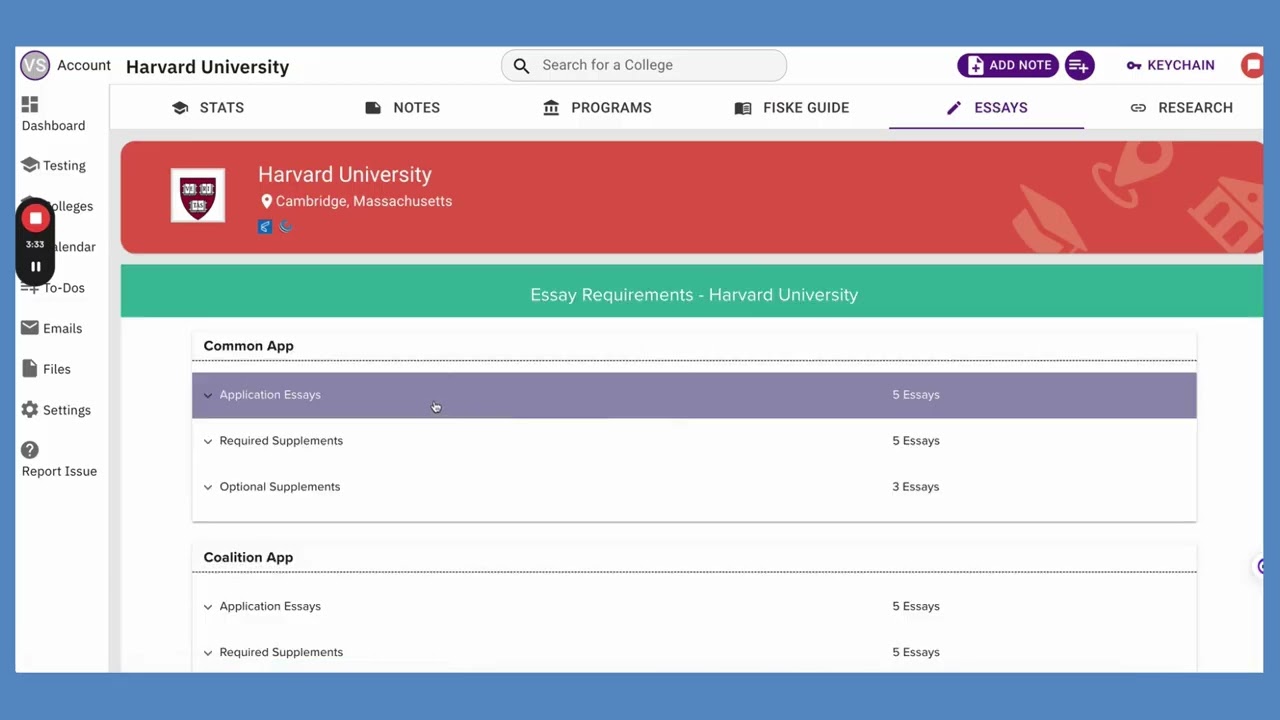The image size is (1280, 720).
Task: Open Dashboard in the sidebar
Action: [x=53, y=126]
